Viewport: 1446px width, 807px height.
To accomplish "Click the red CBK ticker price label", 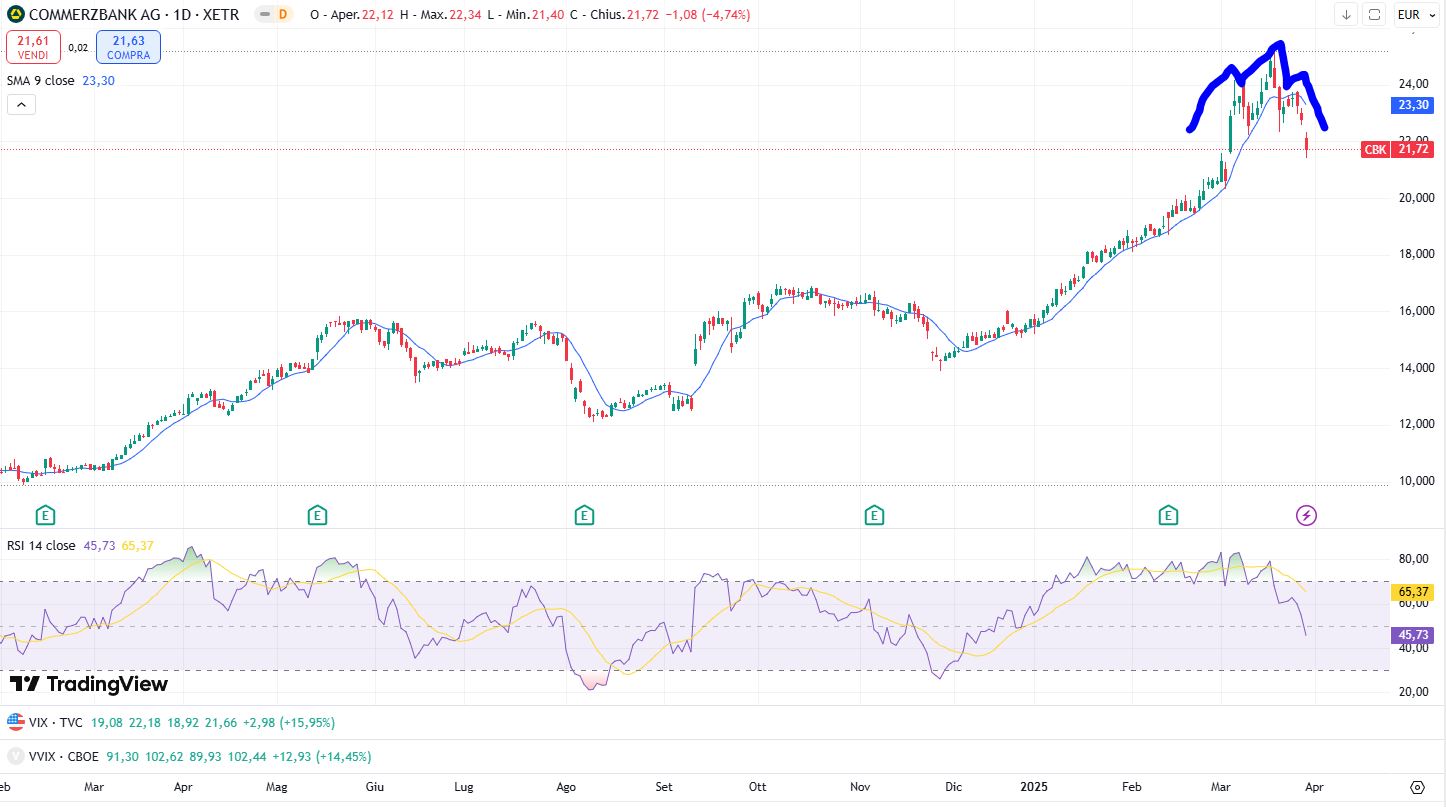I will click(x=1376, y=150).
